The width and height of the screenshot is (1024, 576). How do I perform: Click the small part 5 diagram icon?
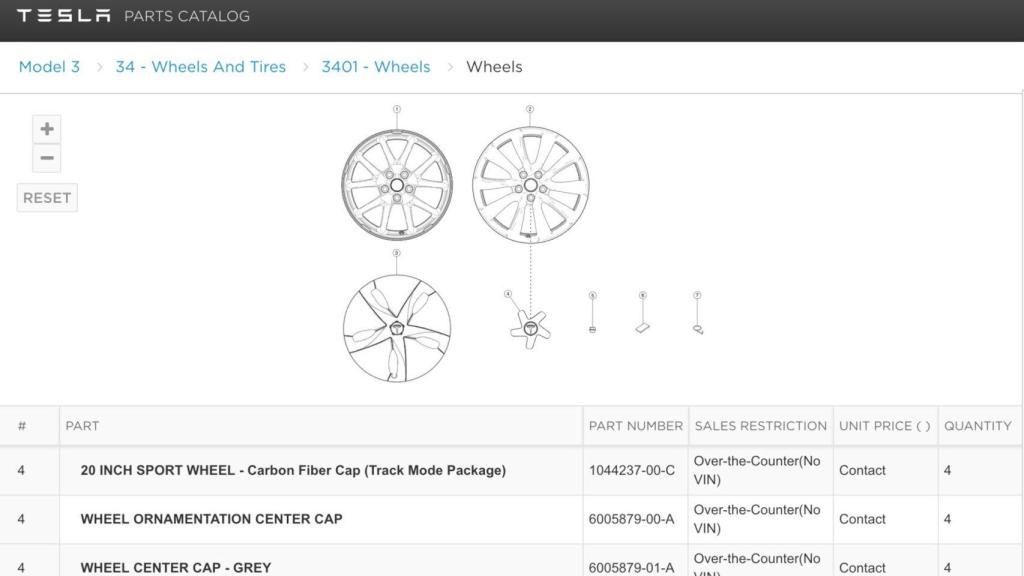pos(593,327)
